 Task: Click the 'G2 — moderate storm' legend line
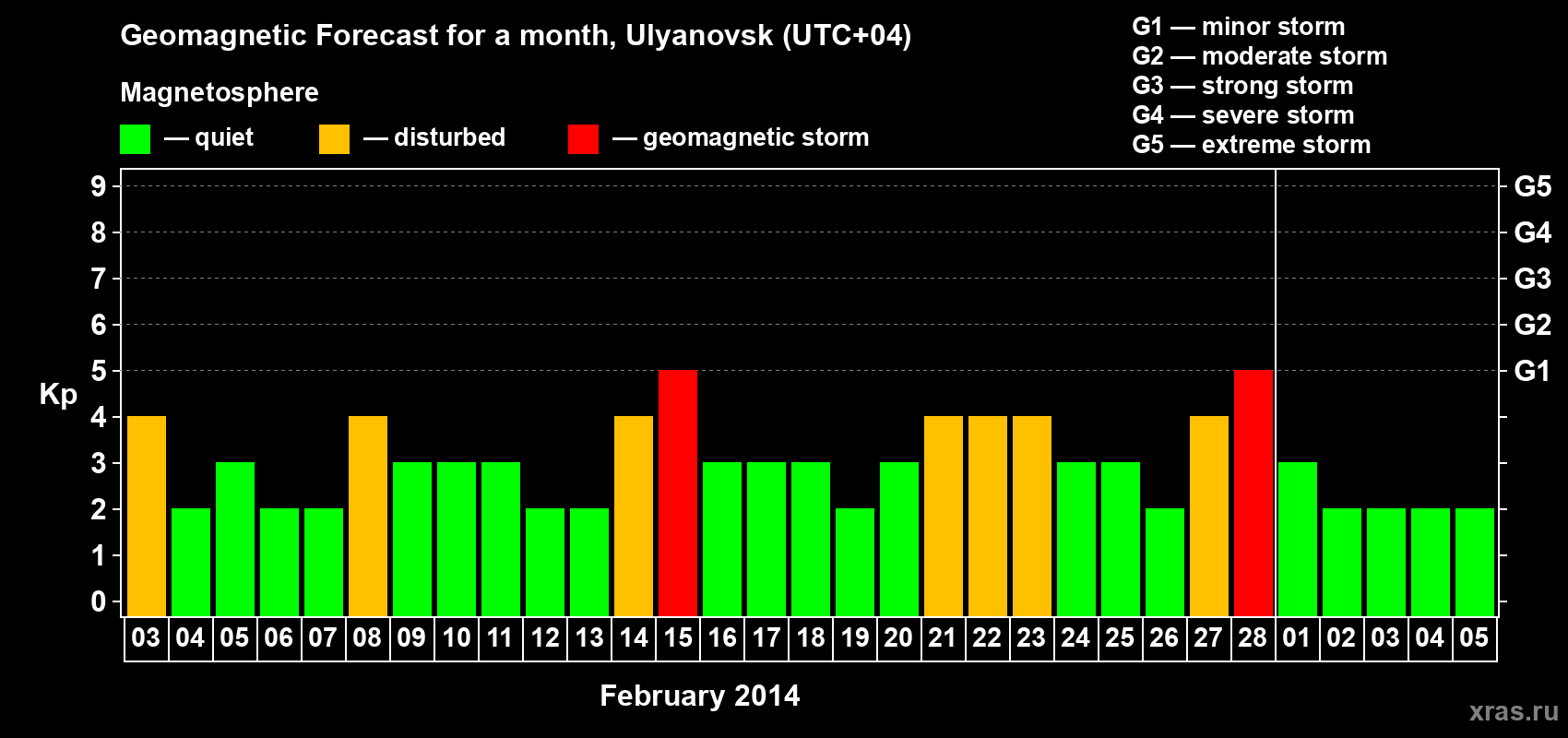1260,56
